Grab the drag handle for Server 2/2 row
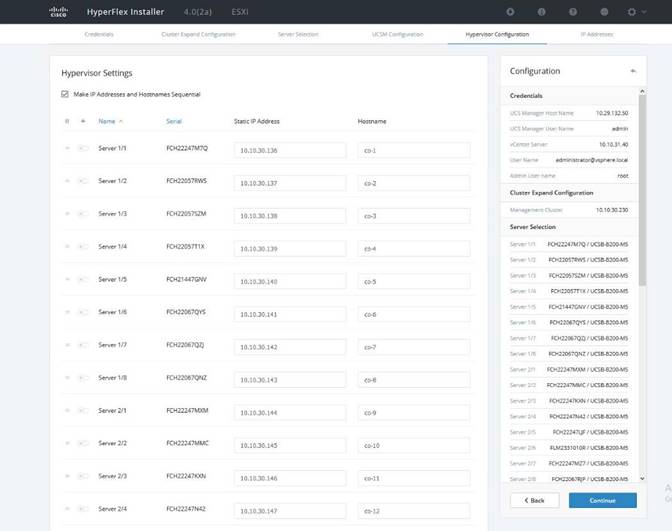The height and width of the screenshot is (531, 672). click(67, 443)
